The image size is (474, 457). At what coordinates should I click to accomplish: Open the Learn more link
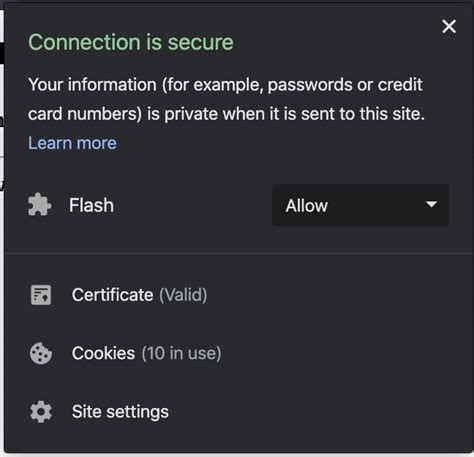coord(72,143)
